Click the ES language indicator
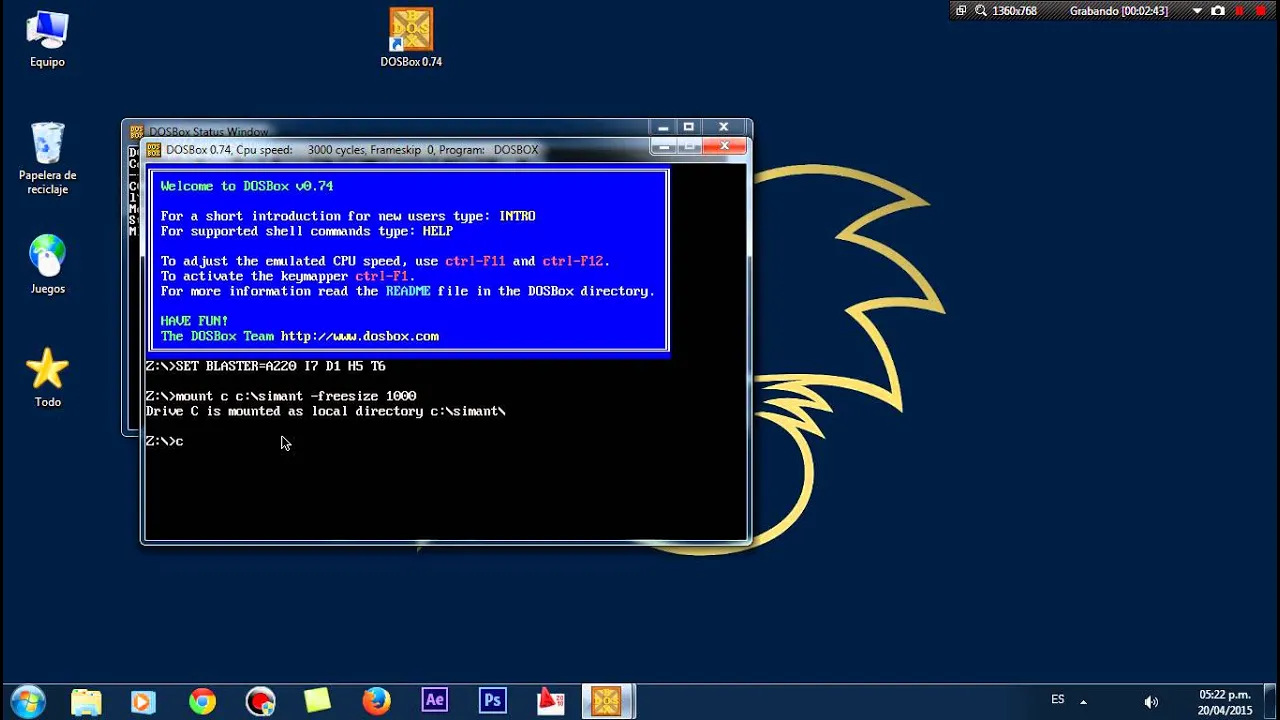 pyautogui.click(x=1058, y=700)
